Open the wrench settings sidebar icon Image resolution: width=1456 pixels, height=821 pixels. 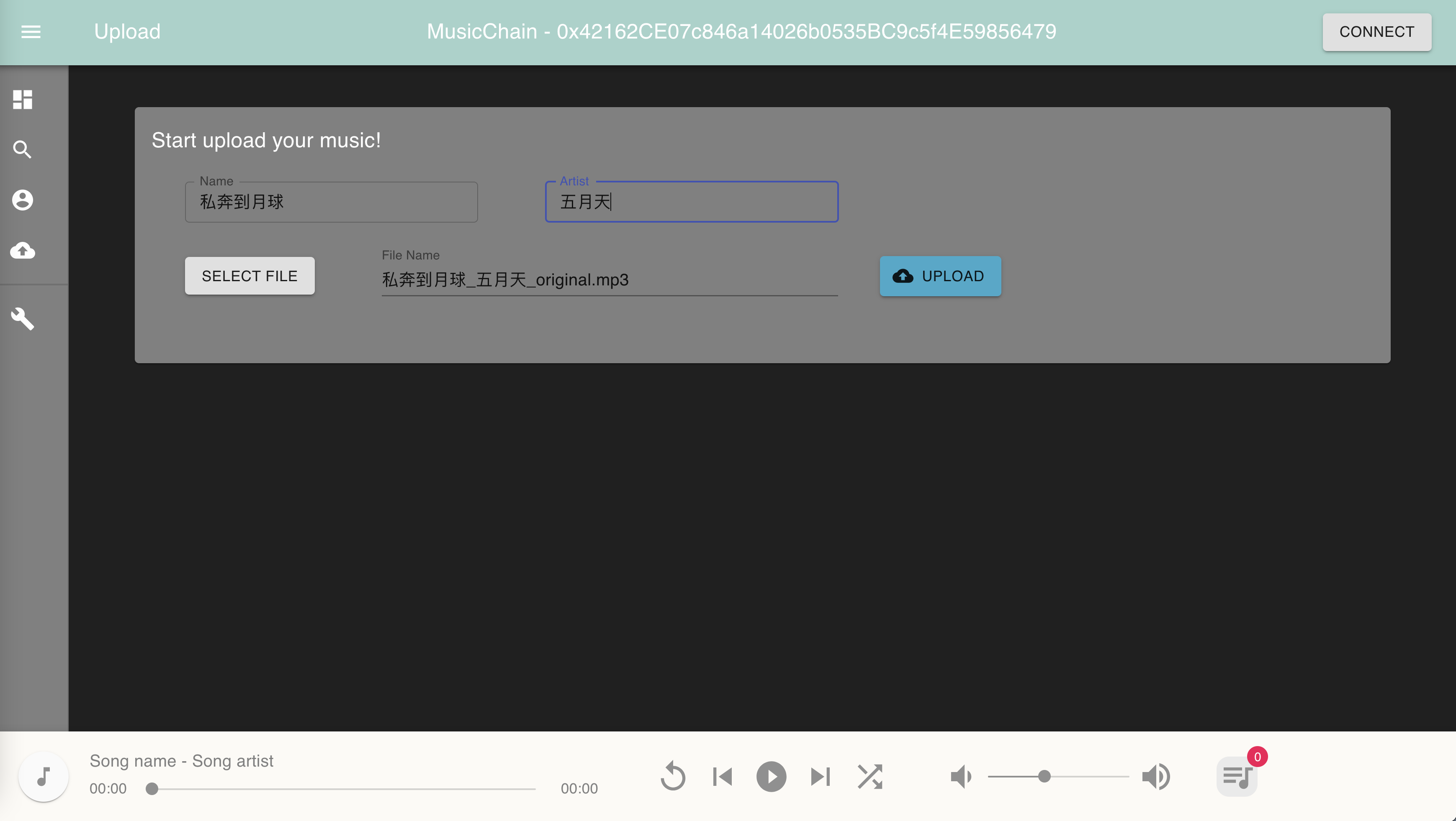coord(23,319)
